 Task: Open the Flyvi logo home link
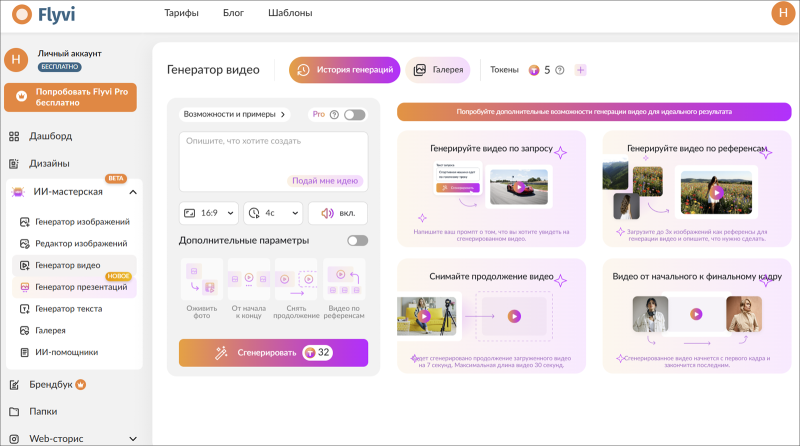coord(43,14)
